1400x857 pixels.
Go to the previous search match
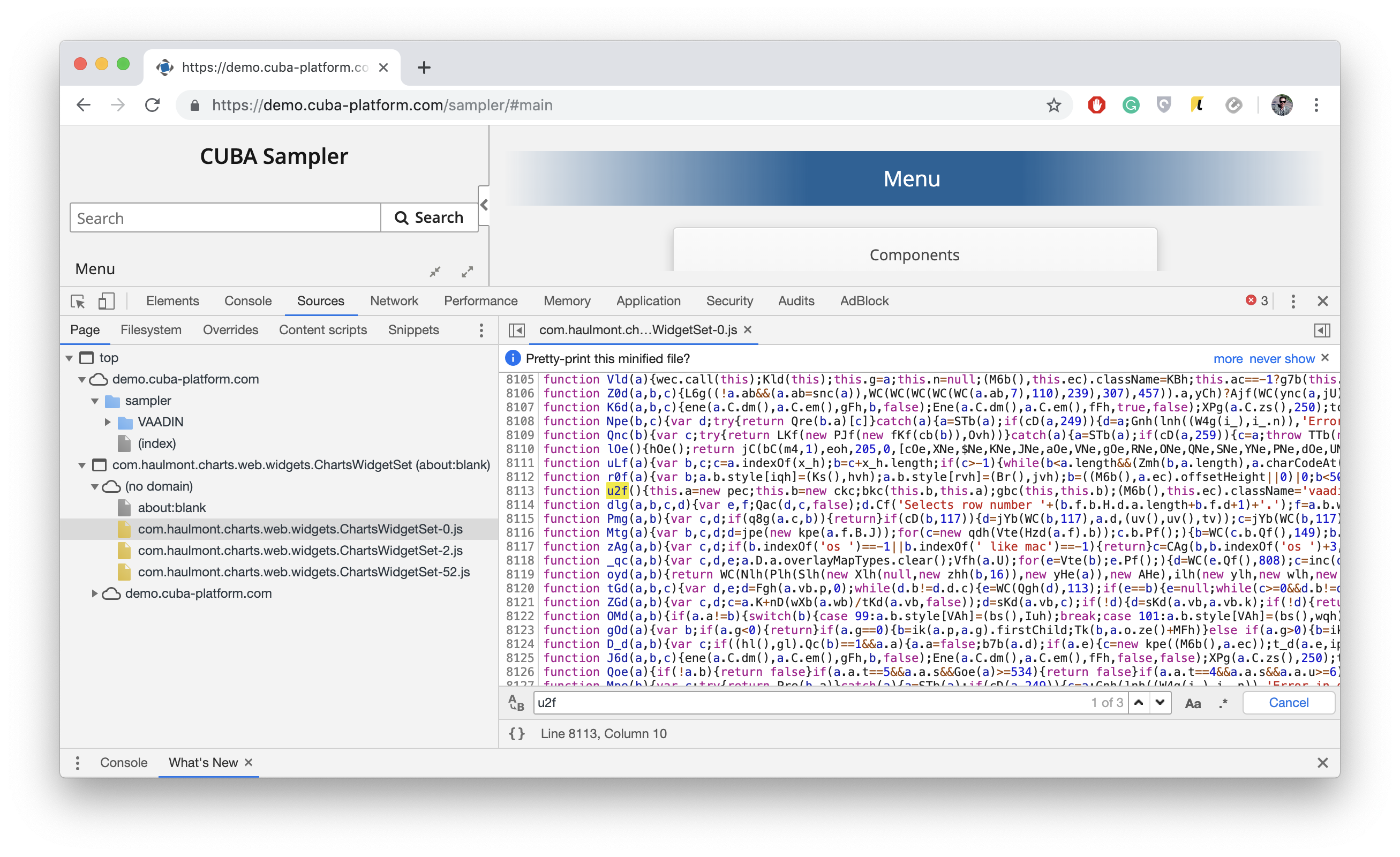pyautogui.click(x=1139, y=703)
